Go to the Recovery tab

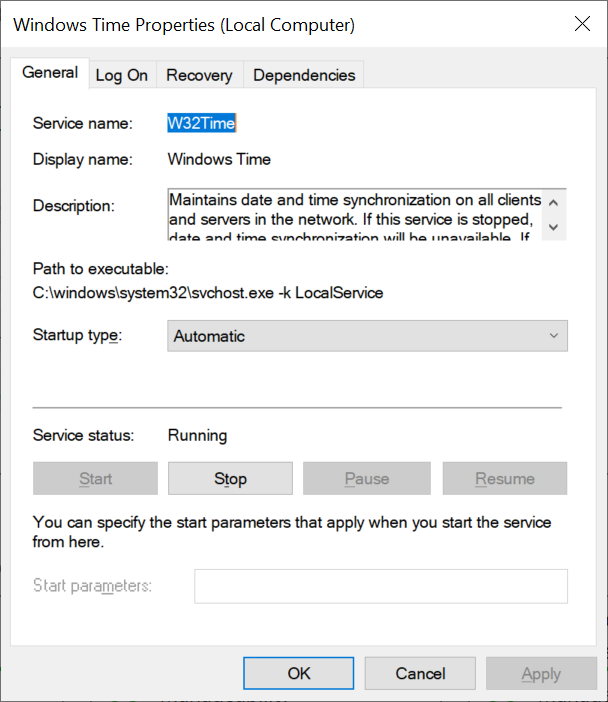pos(199,75)
